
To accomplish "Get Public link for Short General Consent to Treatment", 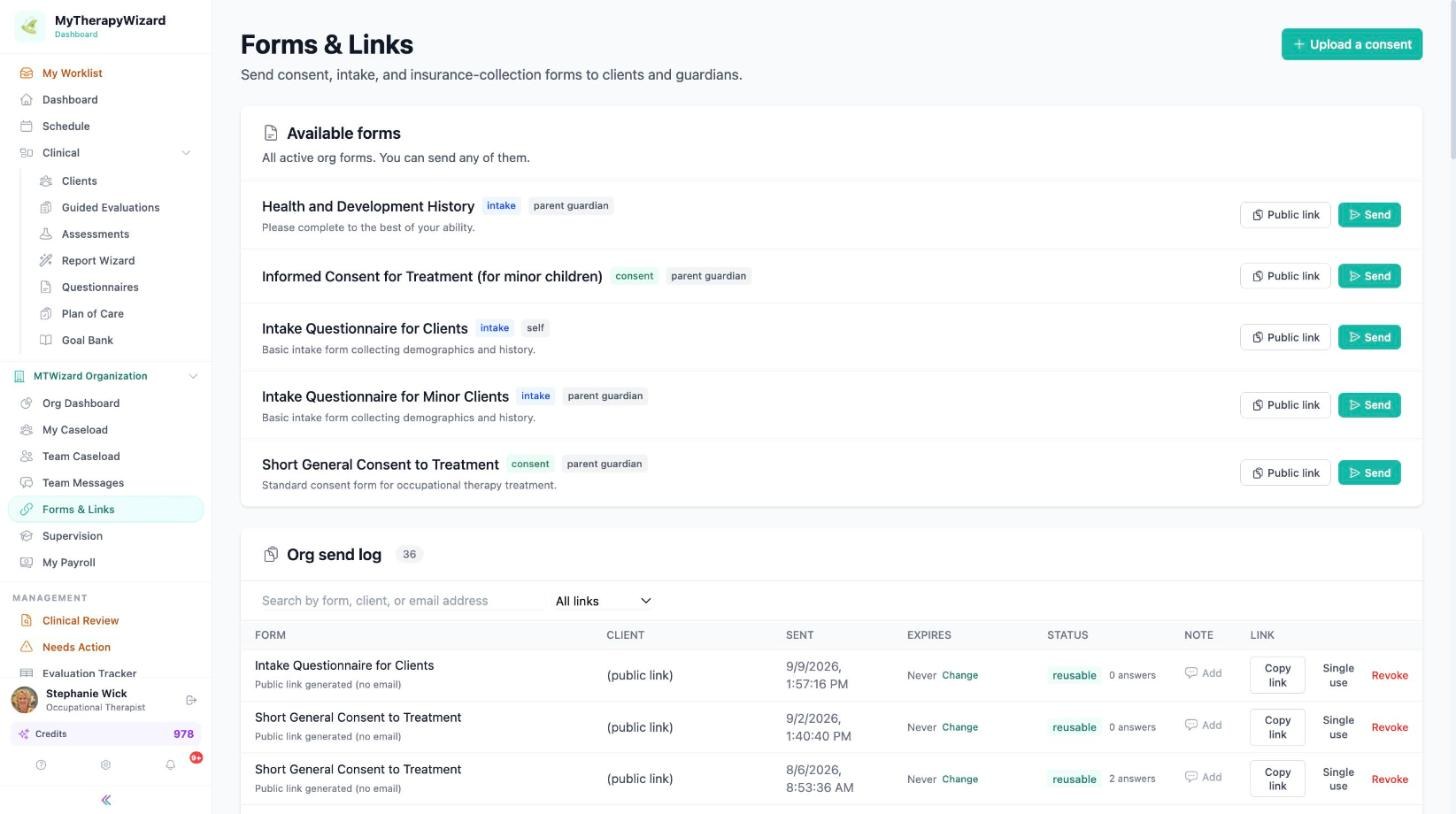I will coord(1285,473).
